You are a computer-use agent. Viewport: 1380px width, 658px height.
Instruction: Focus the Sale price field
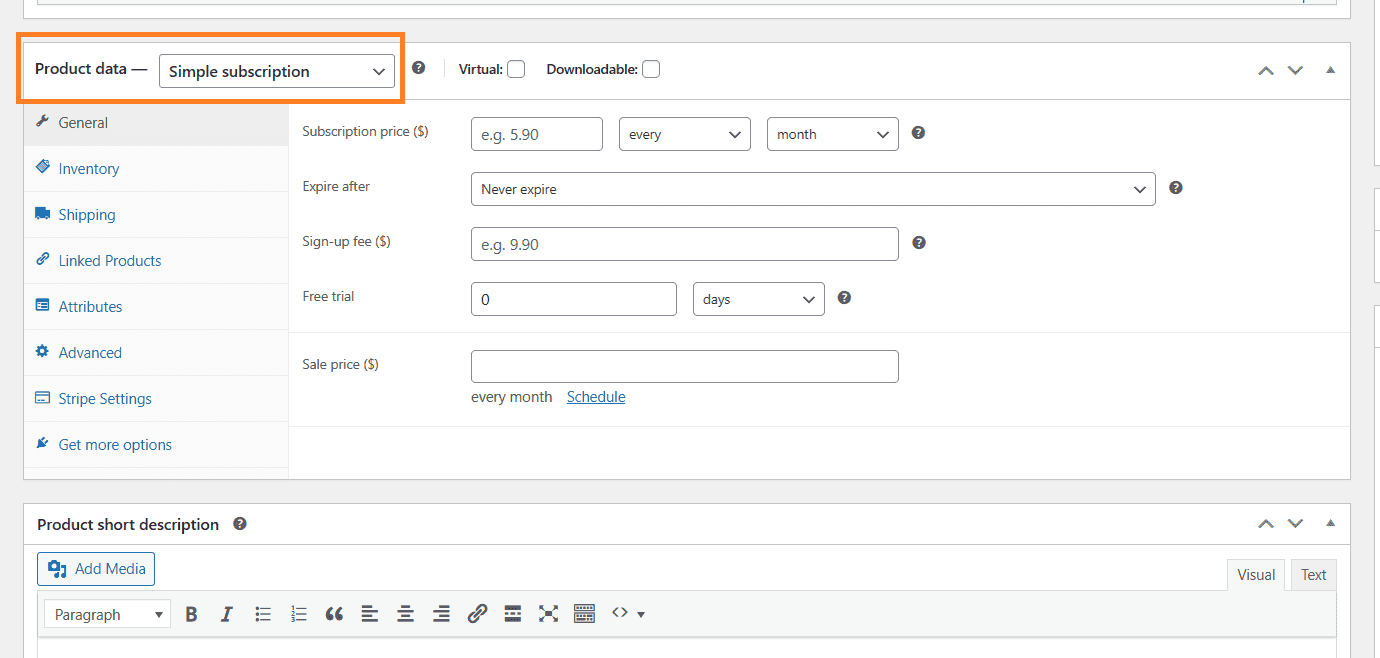click(685, 366)
